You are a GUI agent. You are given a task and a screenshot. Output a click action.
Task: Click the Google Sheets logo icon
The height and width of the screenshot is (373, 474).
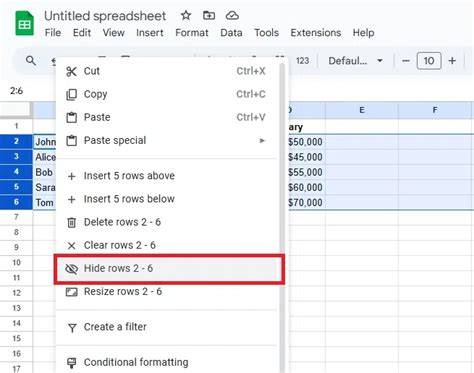click(24, 23)
